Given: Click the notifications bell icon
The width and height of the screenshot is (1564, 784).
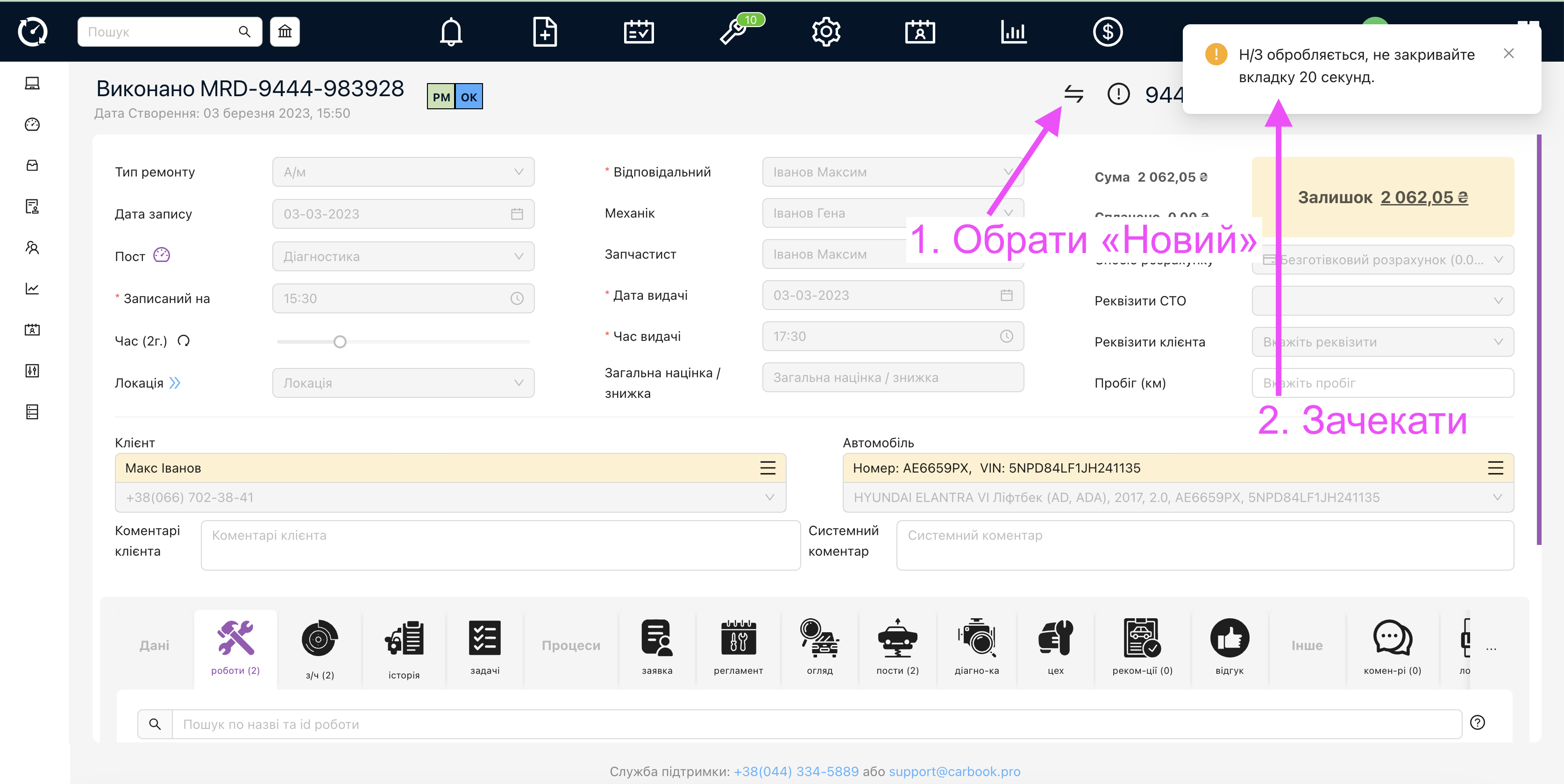Looking at the screenshot, I should coord(450,32).
